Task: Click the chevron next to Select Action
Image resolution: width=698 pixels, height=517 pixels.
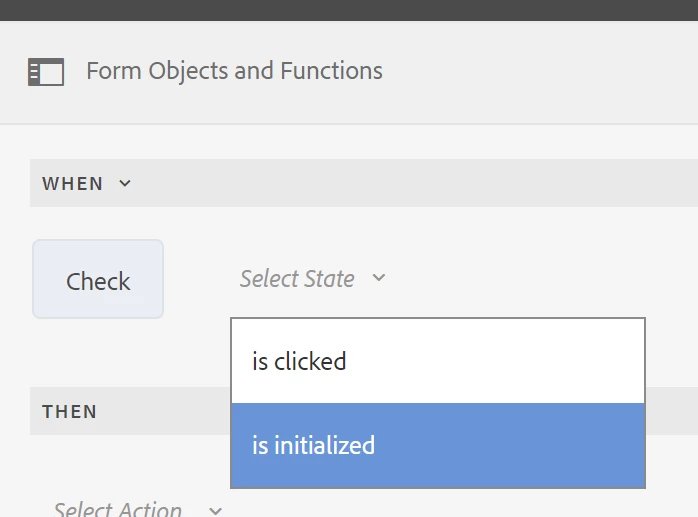Action: point(216,510)
